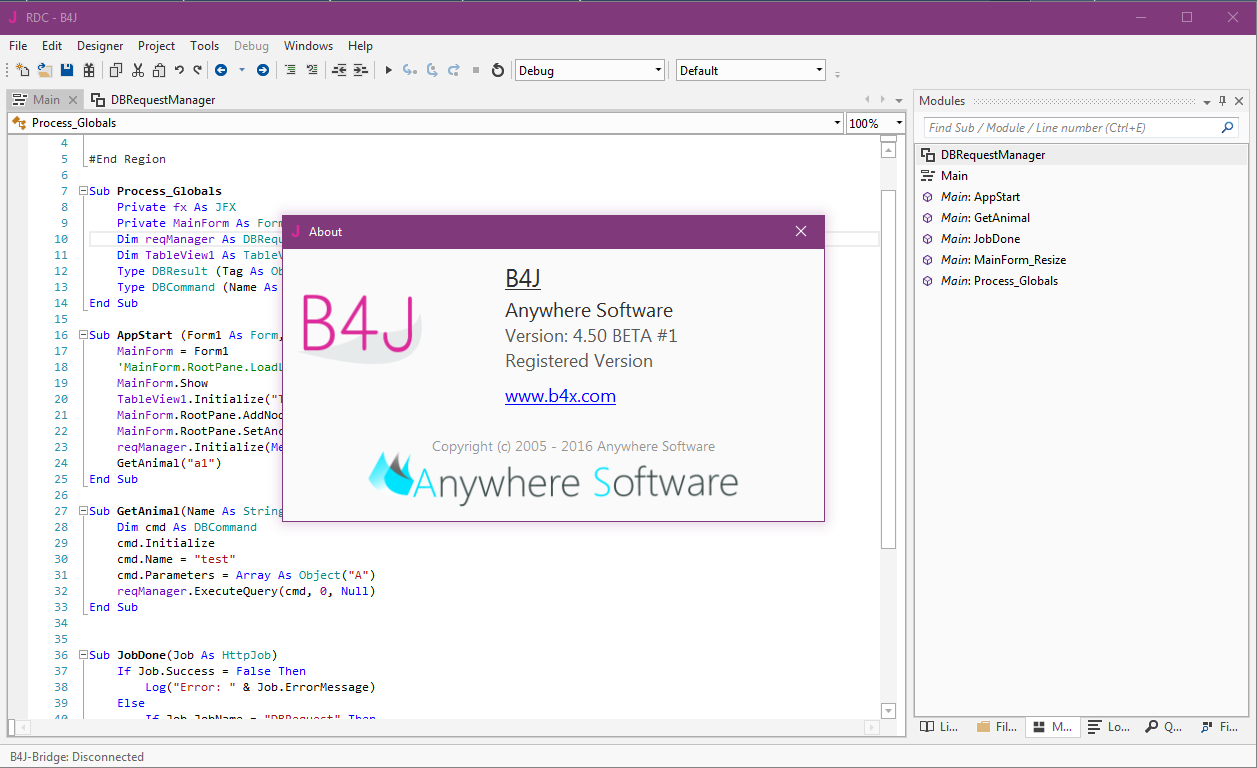Collapse the Process_Globals sub fold marker
Viewport: 1257px width, 768px height.
click(82, 191)
